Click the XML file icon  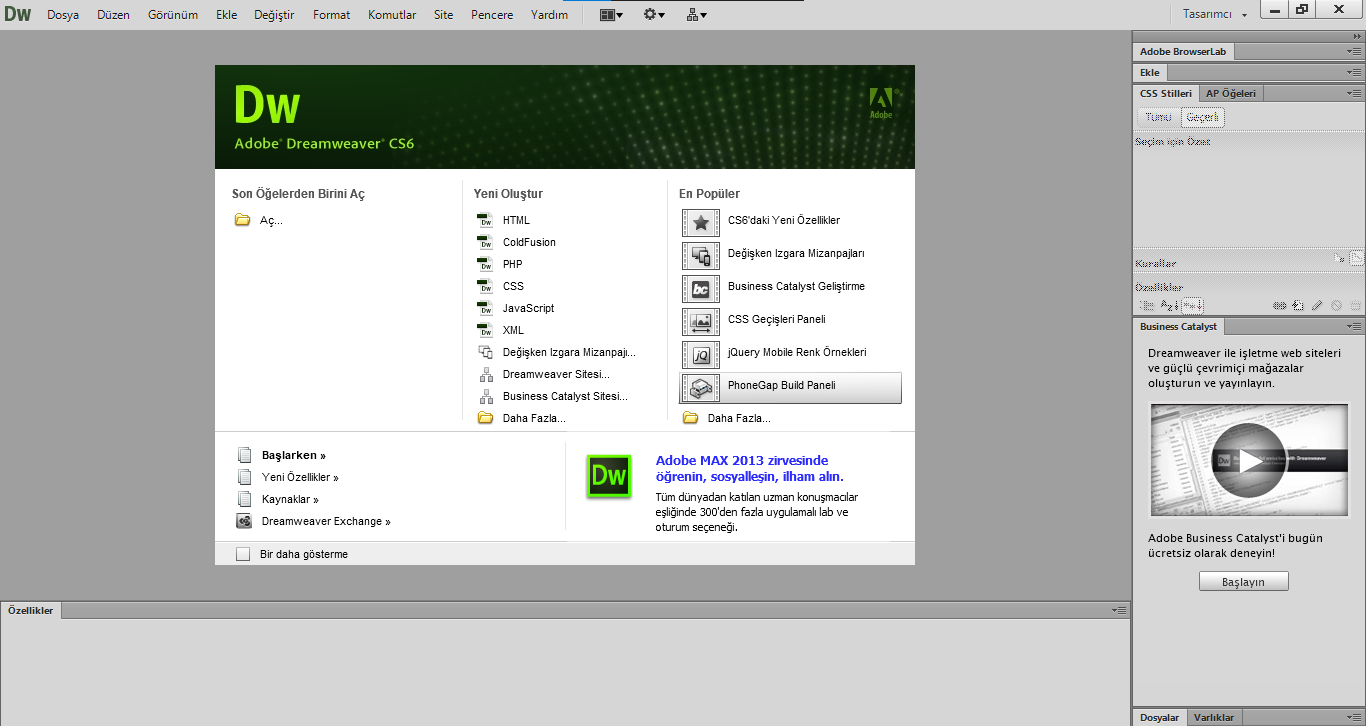point(485,330)
